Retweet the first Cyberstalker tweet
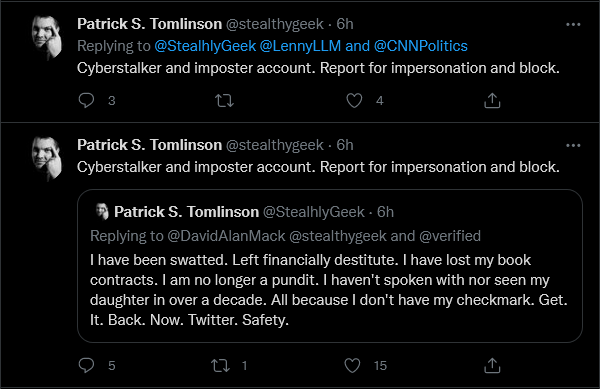Image resolution: width=600 pixels, height=389 pixels. (x=224, y=101)
